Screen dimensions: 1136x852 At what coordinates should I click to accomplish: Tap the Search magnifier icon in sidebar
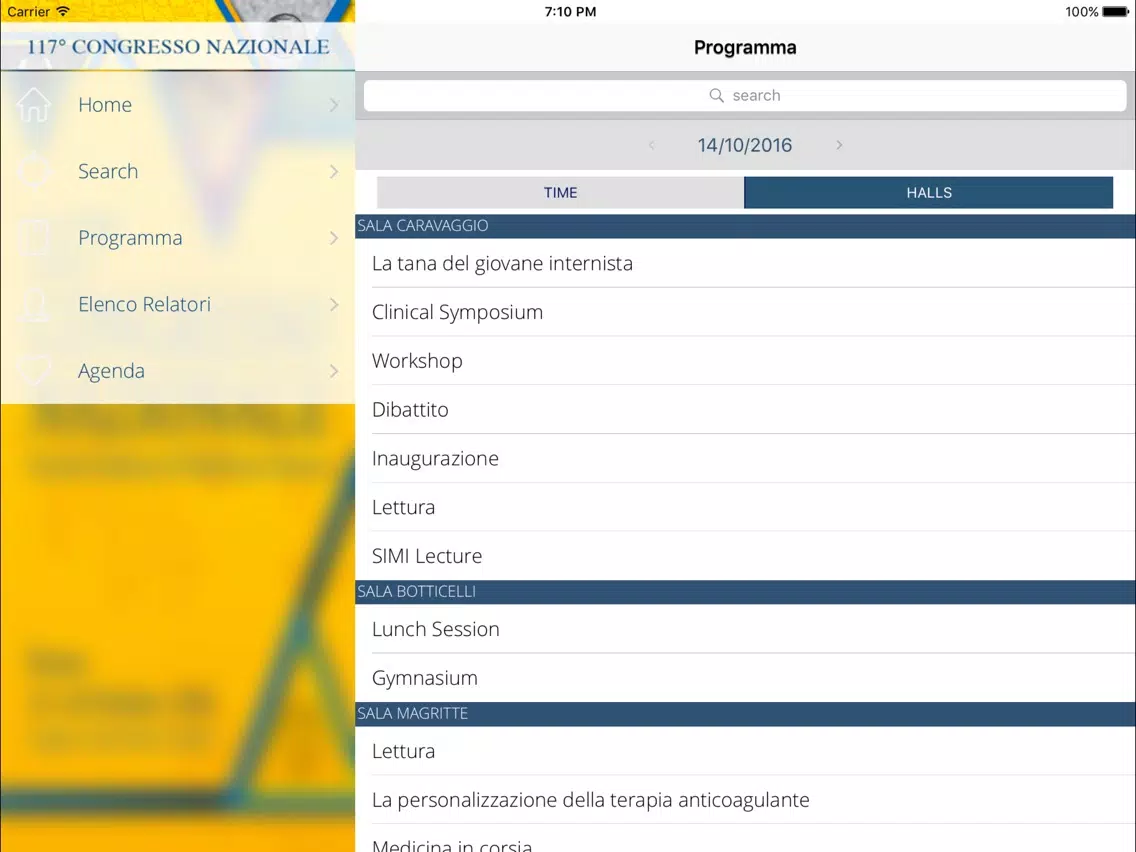coord(33,171)
